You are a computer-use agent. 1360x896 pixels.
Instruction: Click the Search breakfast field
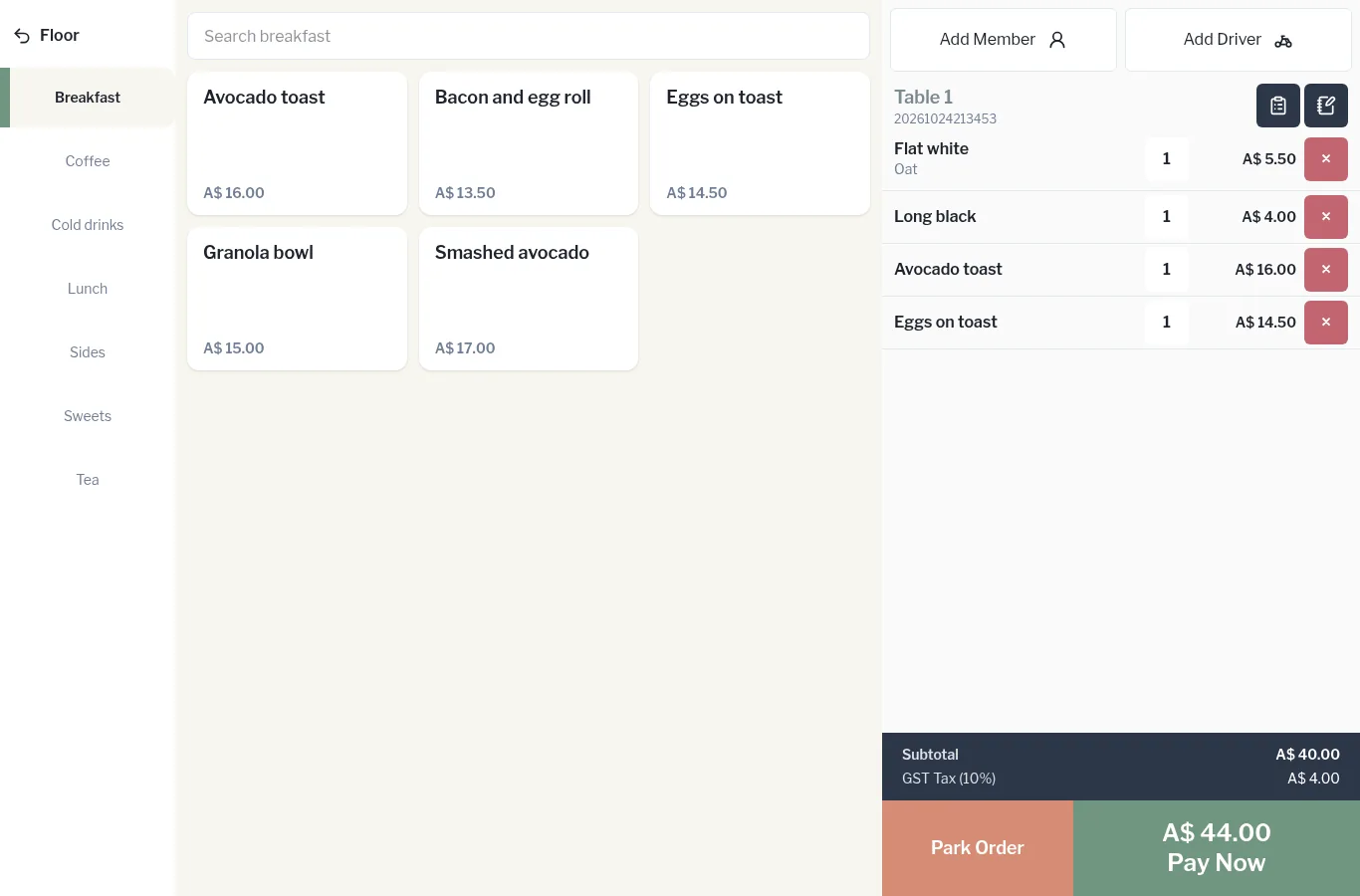(529, 36)
